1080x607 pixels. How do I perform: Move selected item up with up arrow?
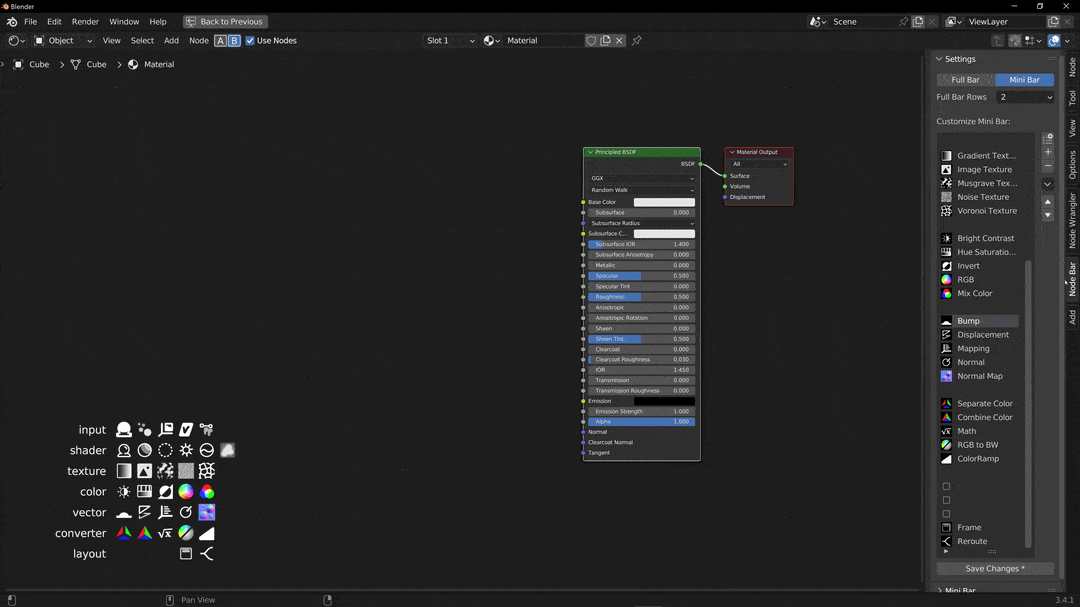[x=1048, y=202]
